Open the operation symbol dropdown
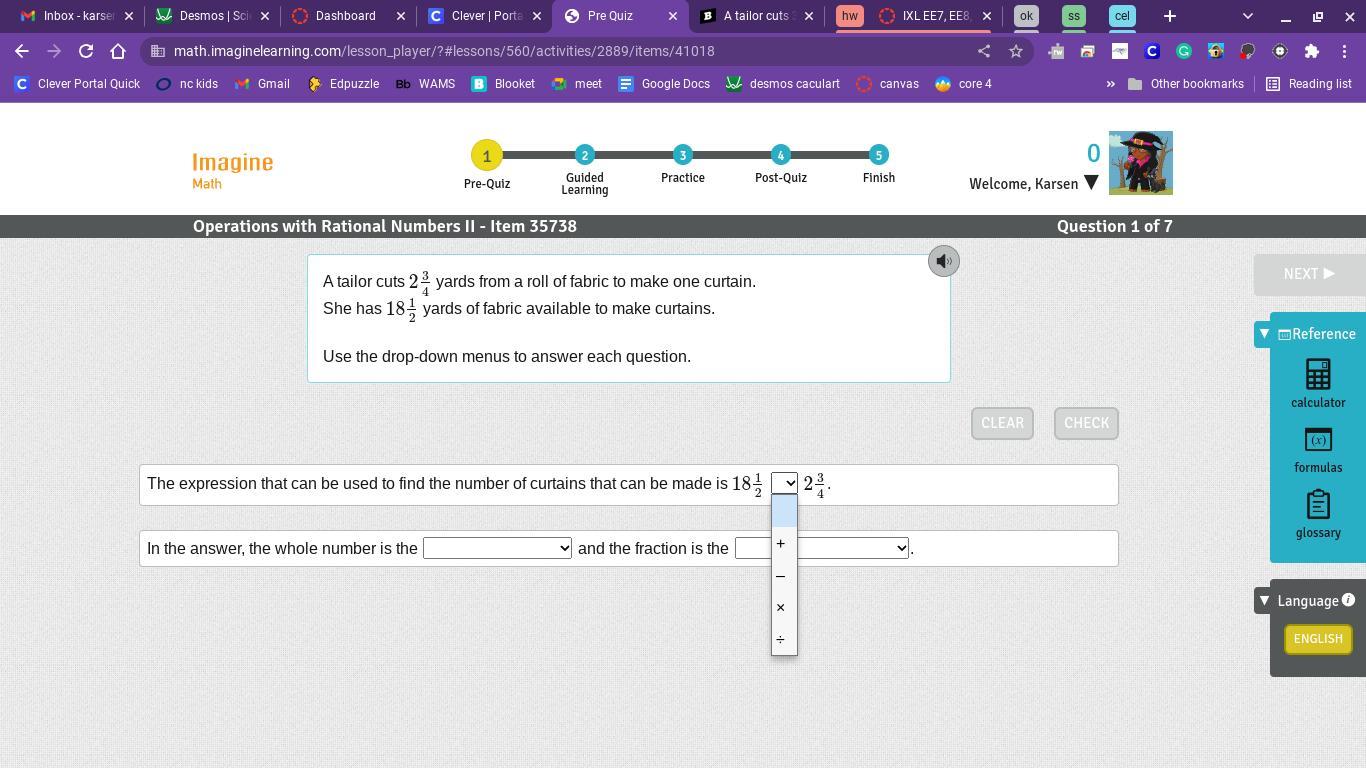The height and width of the screenshot is (768, 1366). pos(784,483)
